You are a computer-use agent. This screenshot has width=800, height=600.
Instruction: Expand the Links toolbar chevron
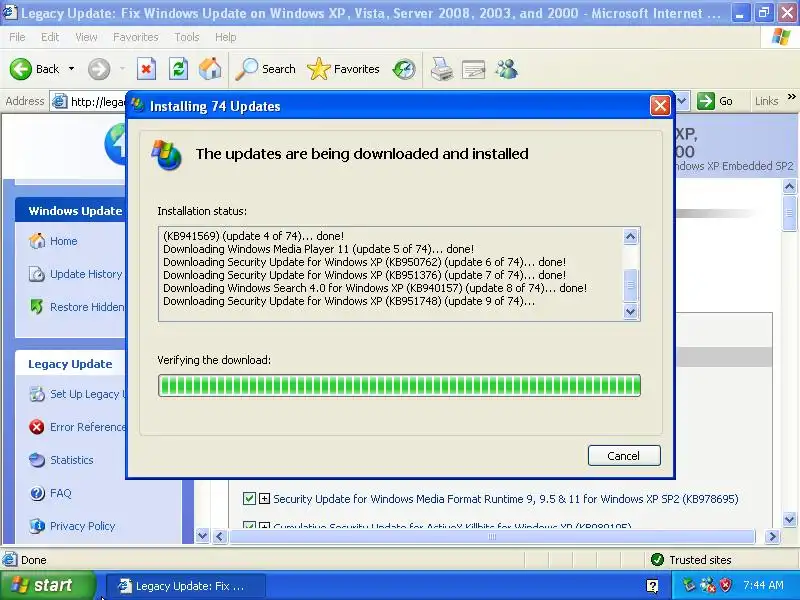pos(791,97)
